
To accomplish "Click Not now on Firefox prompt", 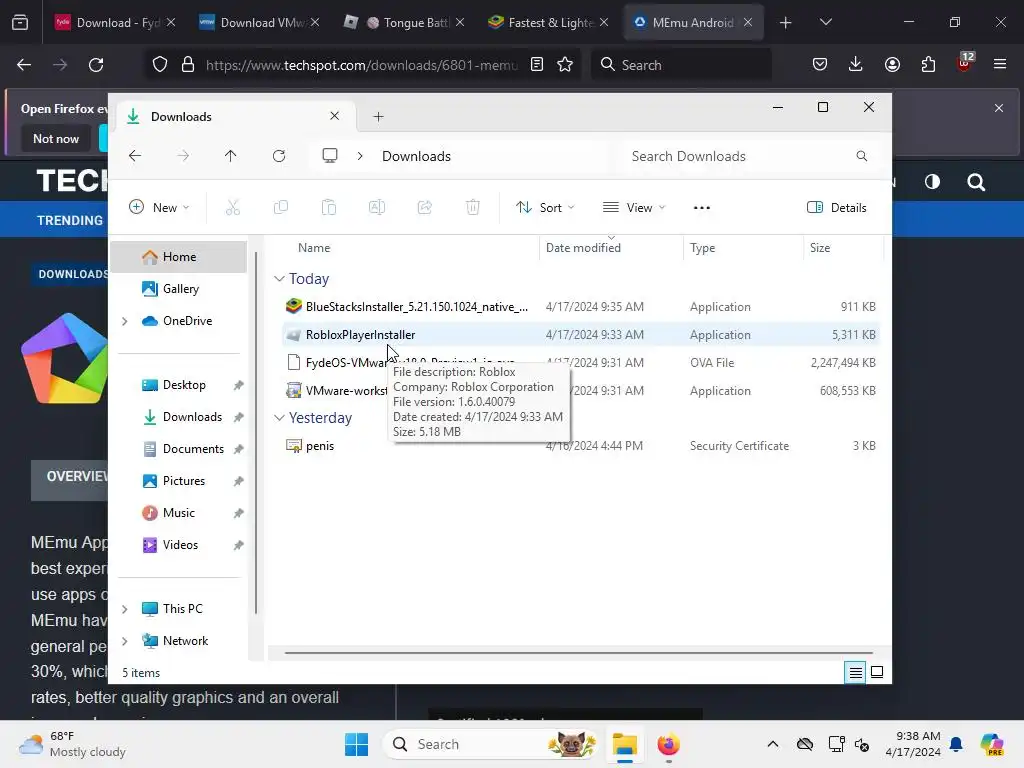I will click(x=56, y=139).
